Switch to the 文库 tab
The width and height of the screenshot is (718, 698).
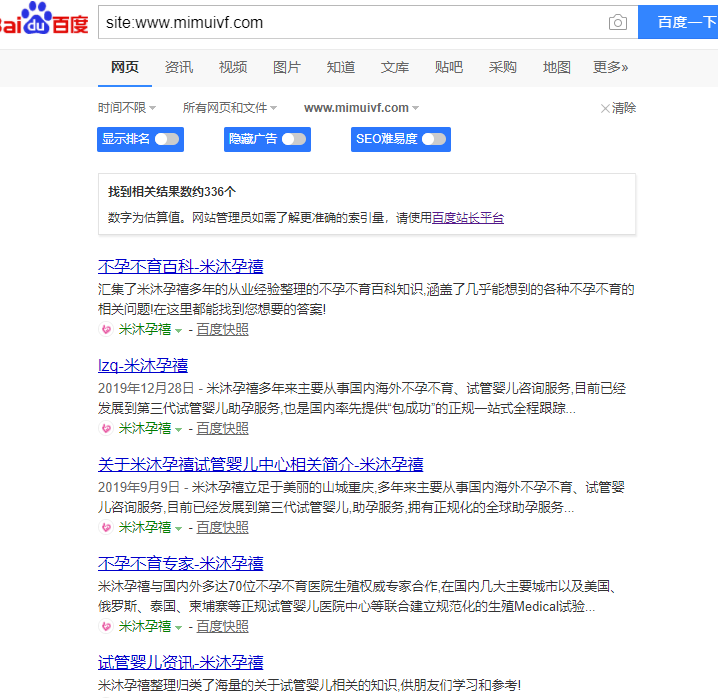(395, 67)
